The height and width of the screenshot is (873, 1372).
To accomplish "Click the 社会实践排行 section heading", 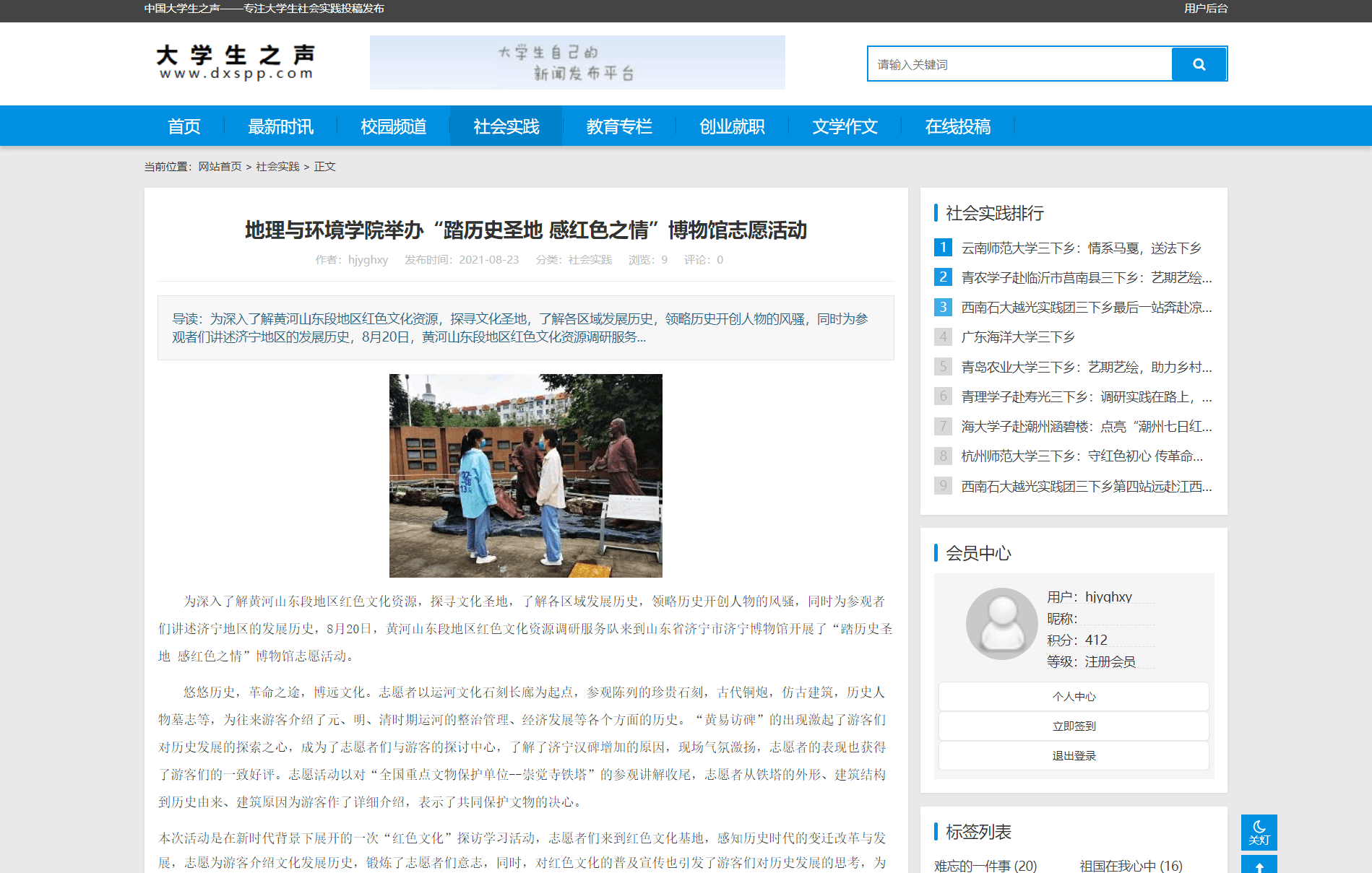I will 994,213.
